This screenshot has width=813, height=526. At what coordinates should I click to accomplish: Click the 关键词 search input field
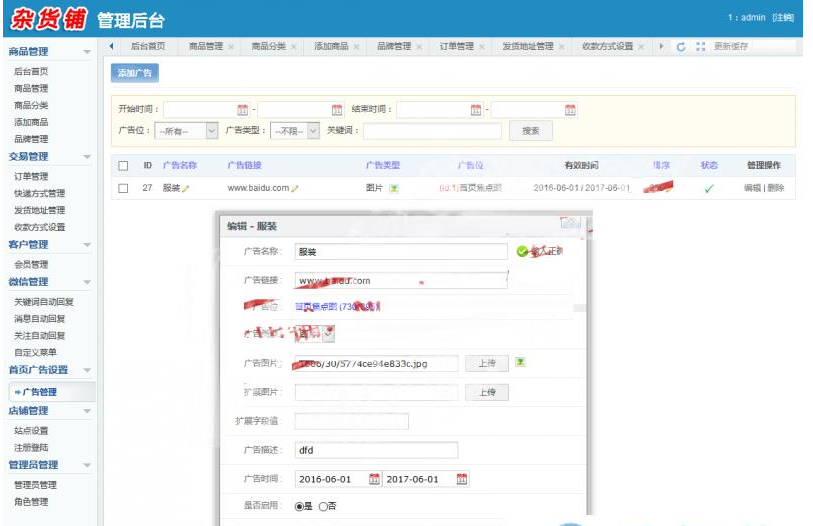click(x=431, y=131)
